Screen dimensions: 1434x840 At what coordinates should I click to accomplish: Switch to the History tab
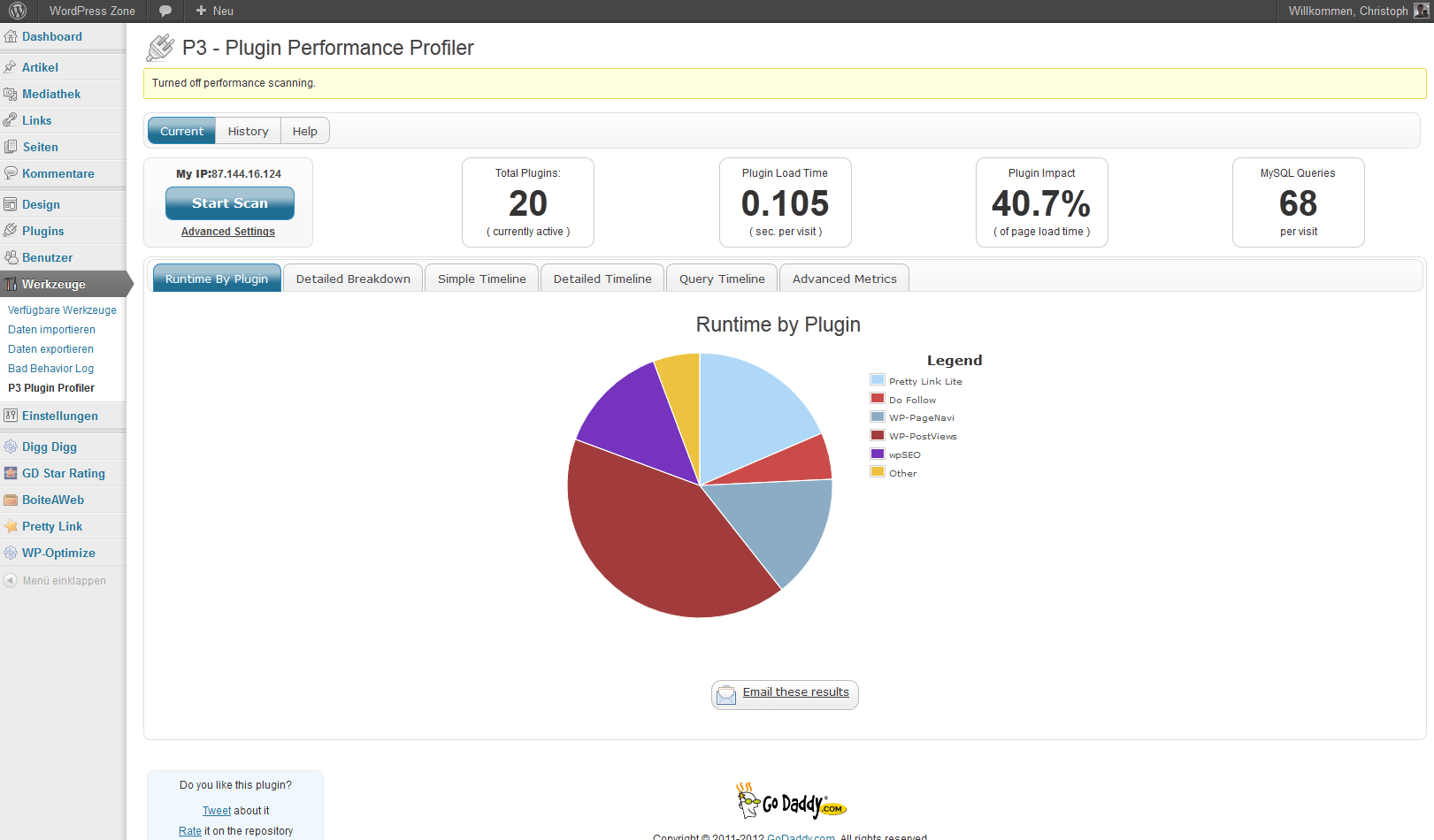pos(248,131)
